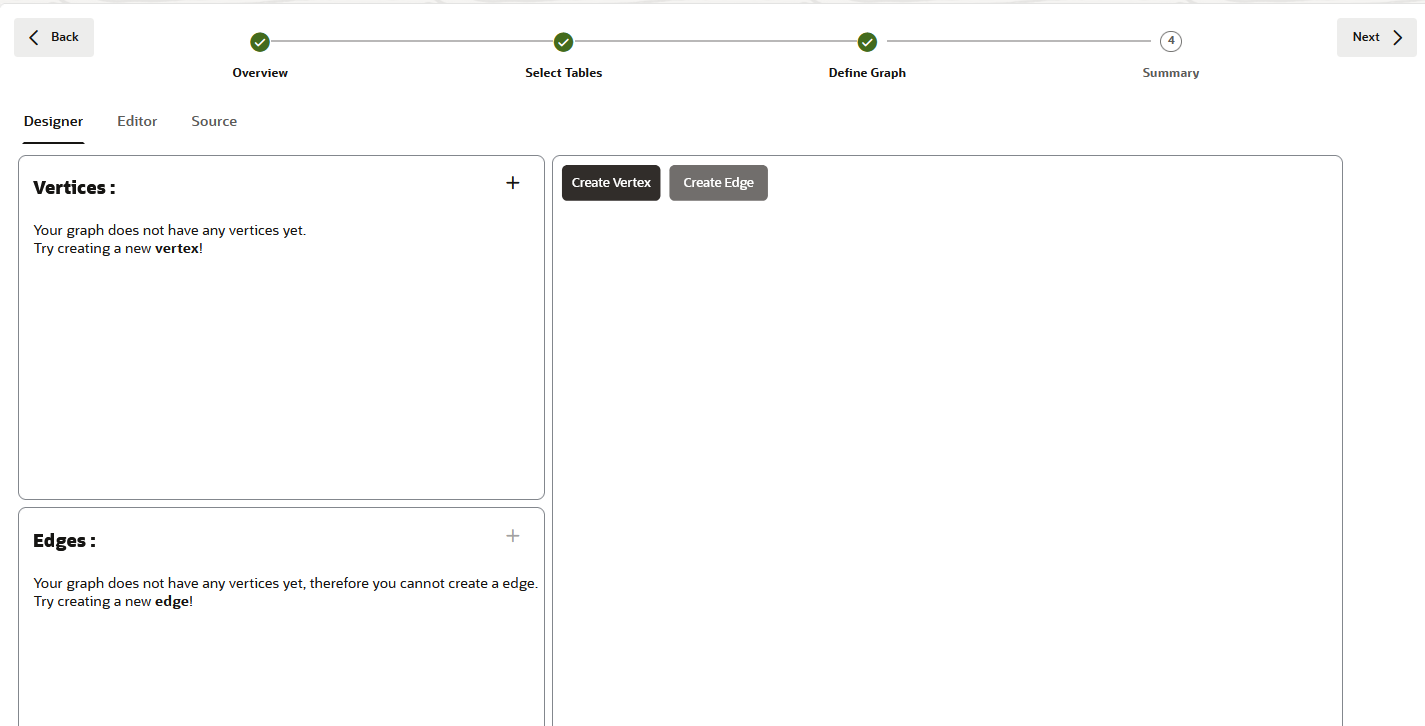Open the Summary step
Screen dimensions: 1425x726
click(1170, 72)
